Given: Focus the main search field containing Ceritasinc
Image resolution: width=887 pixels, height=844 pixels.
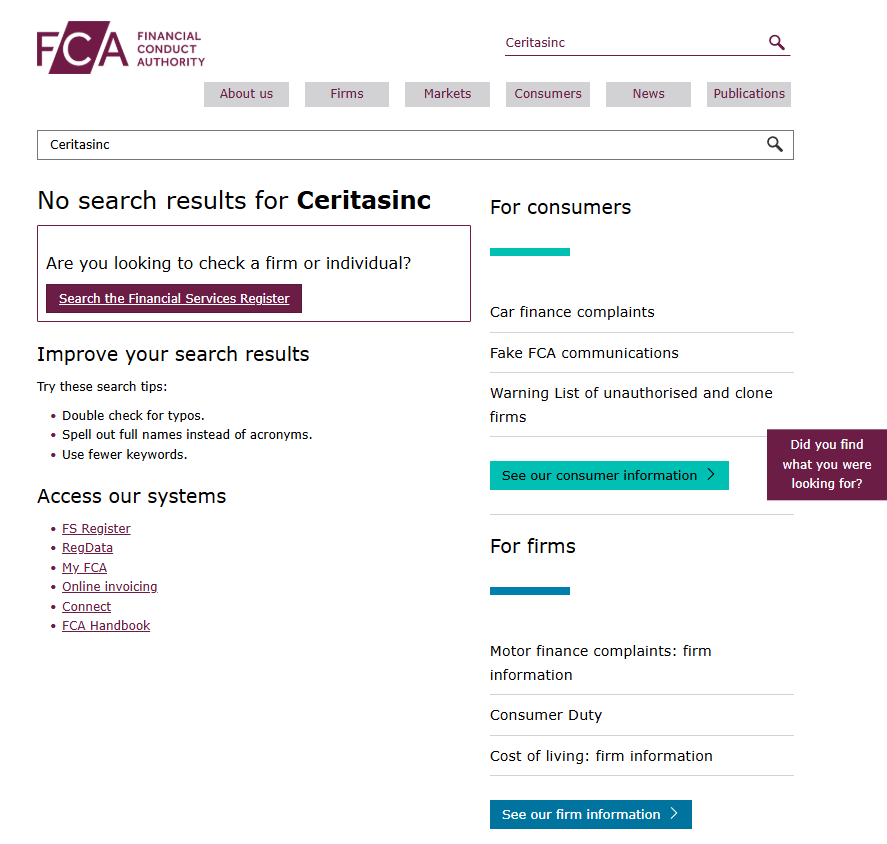Looking at the screenshot, I should pos(400,145).
